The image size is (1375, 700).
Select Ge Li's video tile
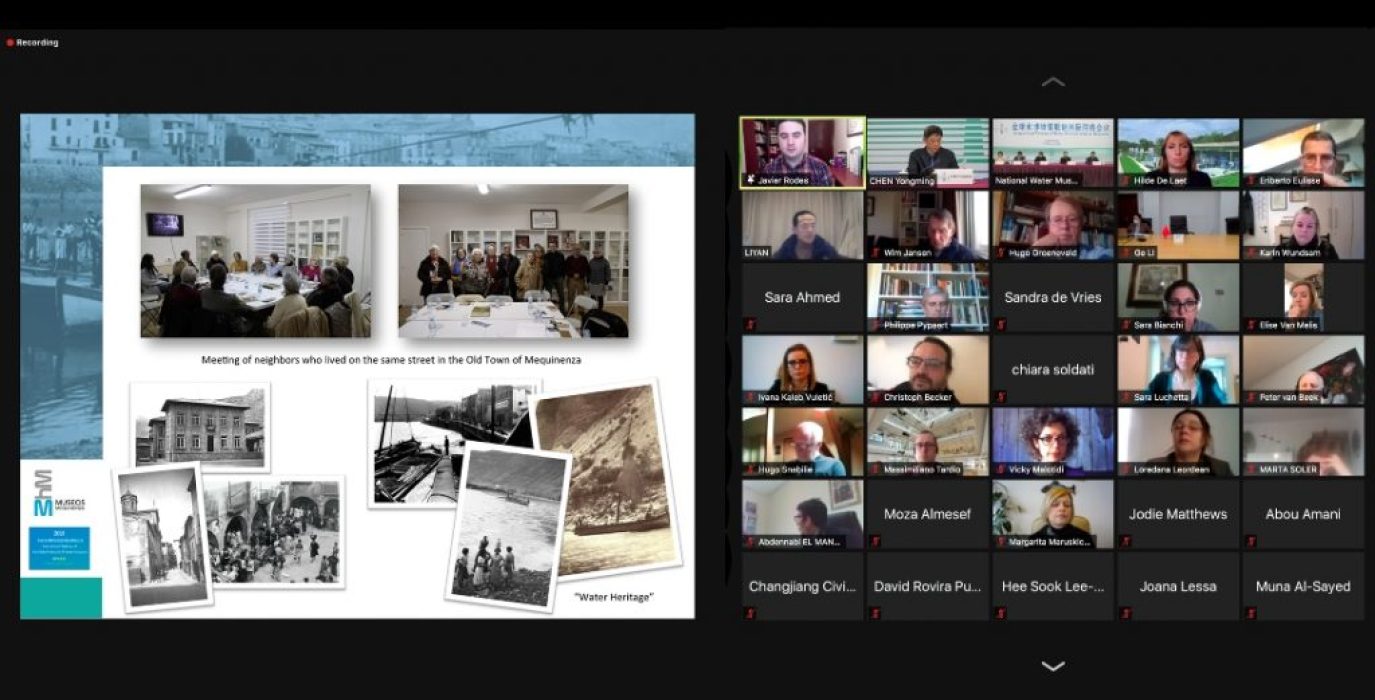[x=1178, y=226]
